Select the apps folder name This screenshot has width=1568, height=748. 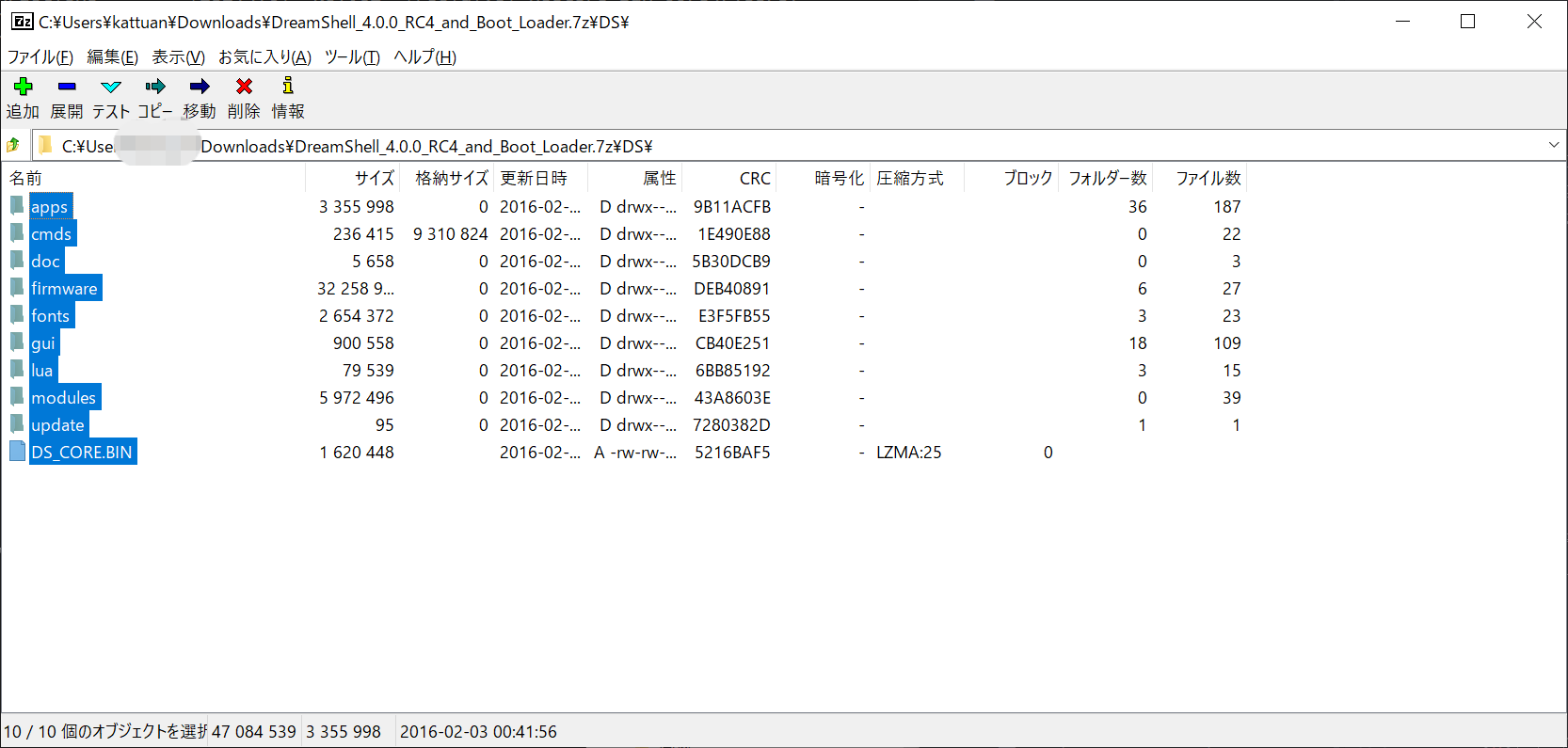click(50, 206)
